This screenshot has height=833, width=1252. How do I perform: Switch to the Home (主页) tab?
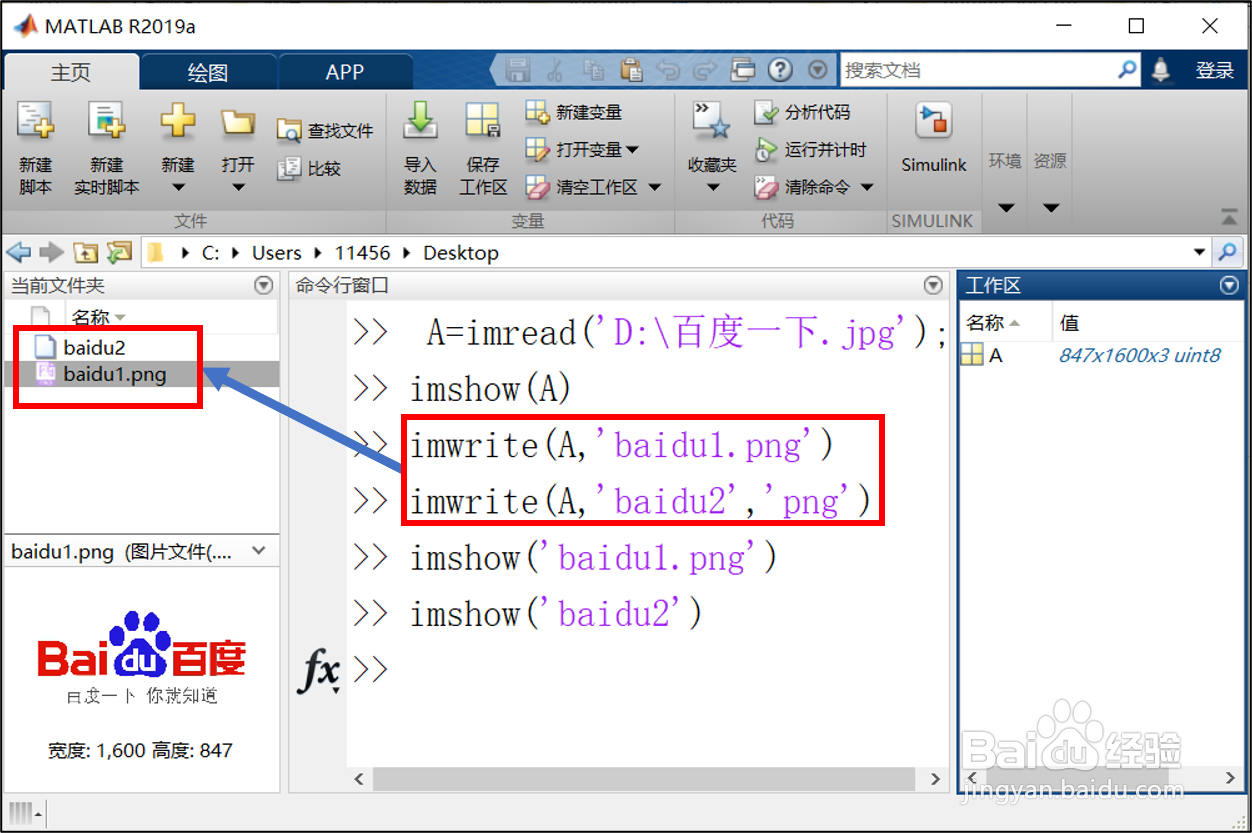(x=71, y=72)
